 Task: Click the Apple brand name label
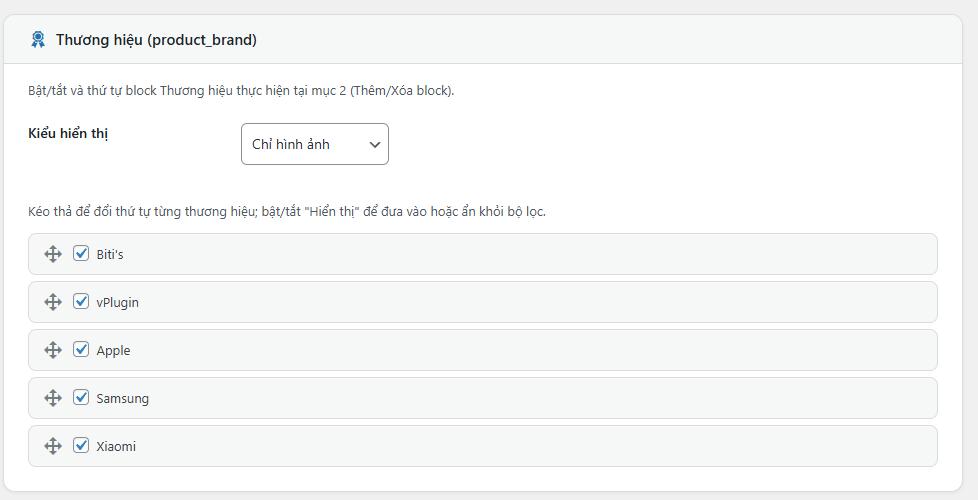113,351
